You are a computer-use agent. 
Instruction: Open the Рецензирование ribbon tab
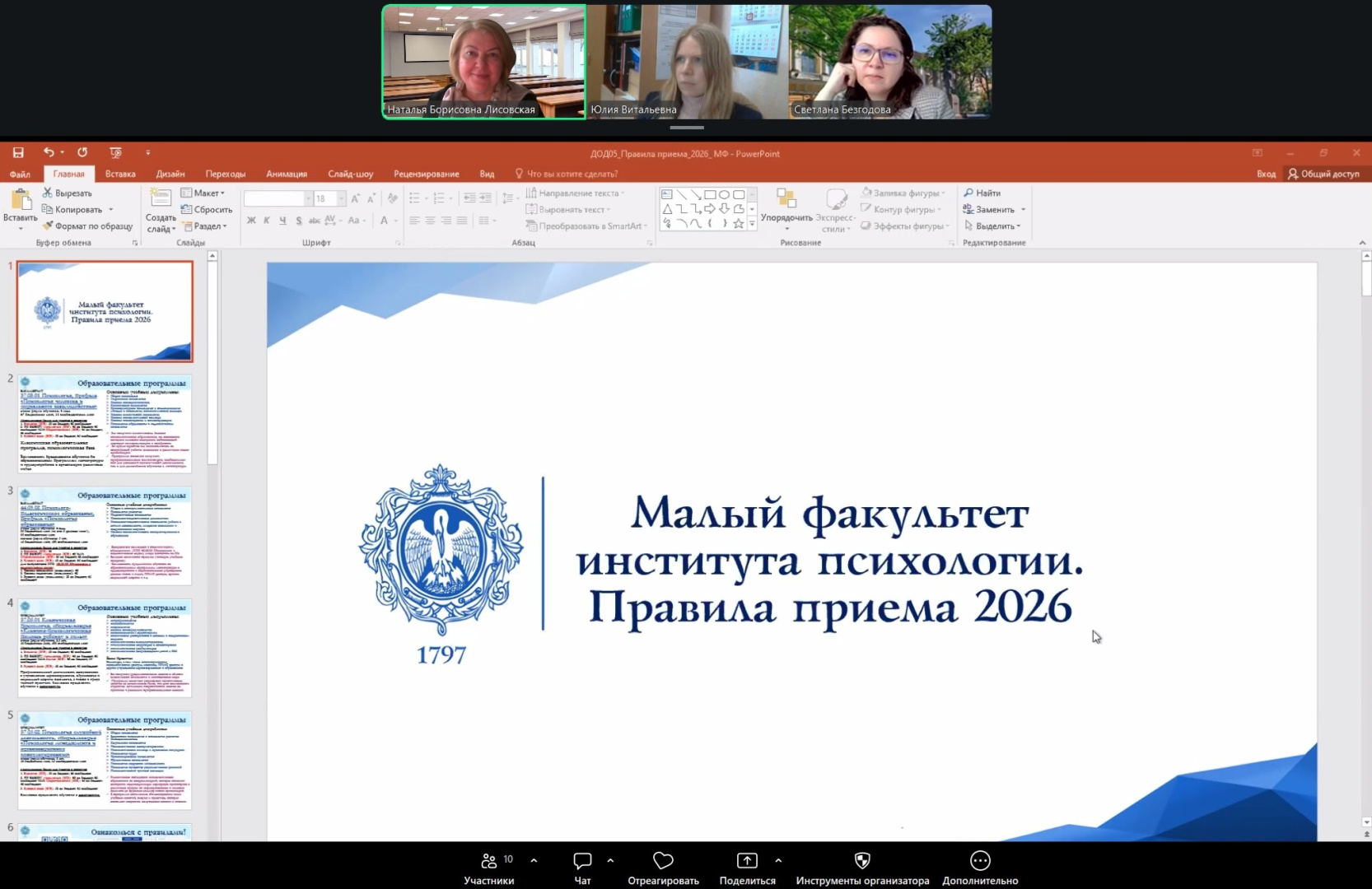point(427,174)
